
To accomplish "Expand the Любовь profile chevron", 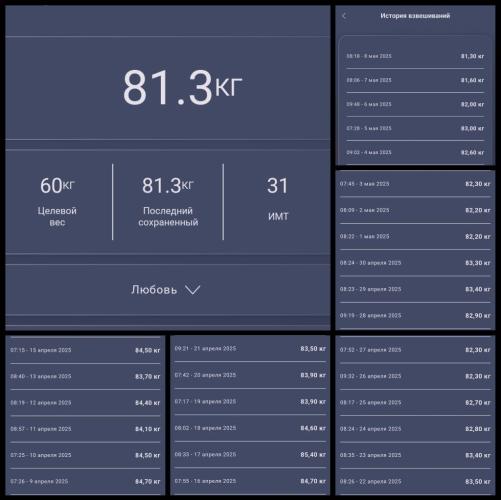I will pos(193,290).
